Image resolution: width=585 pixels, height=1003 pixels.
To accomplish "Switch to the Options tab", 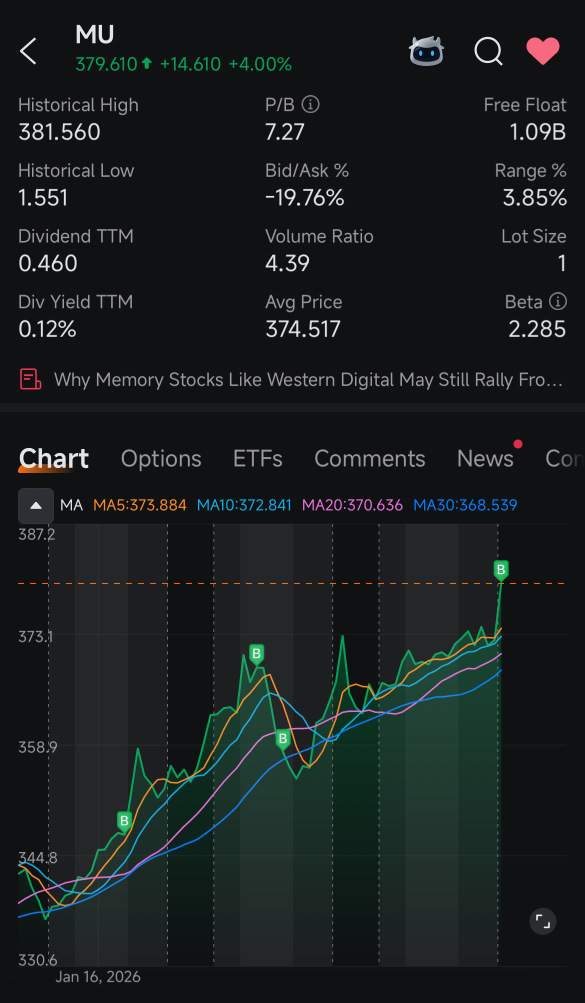I will click(161, 459).
